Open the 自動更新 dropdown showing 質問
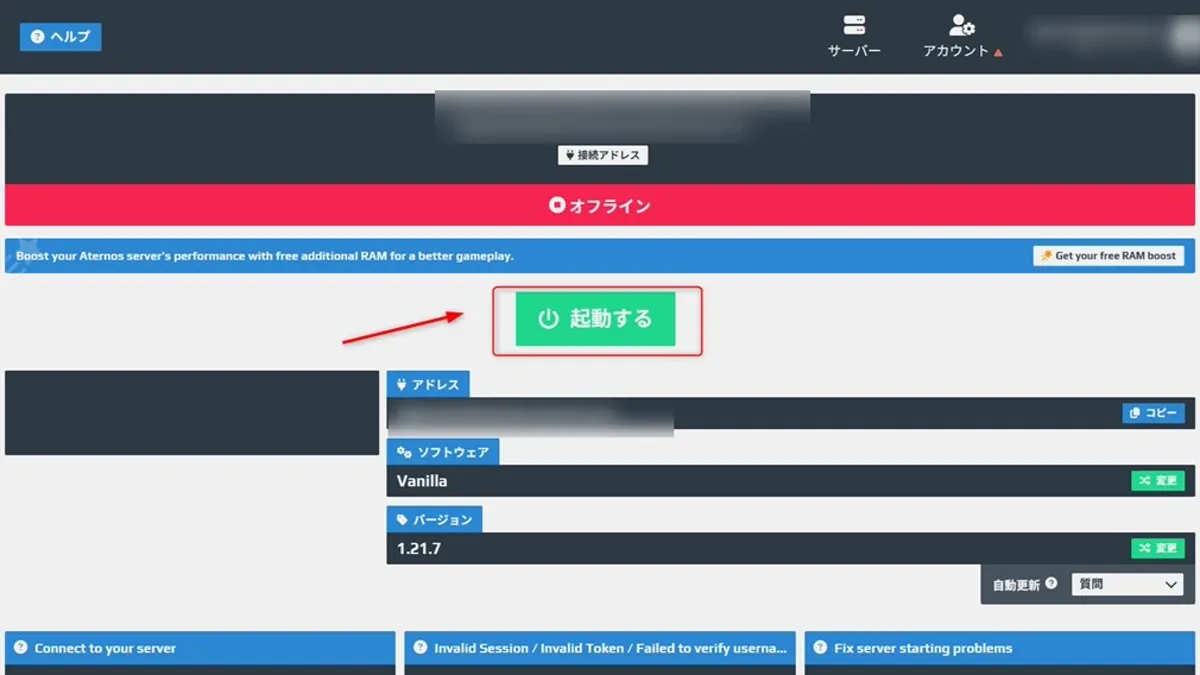The image size is (1200, 675). tap(1127, 584)
